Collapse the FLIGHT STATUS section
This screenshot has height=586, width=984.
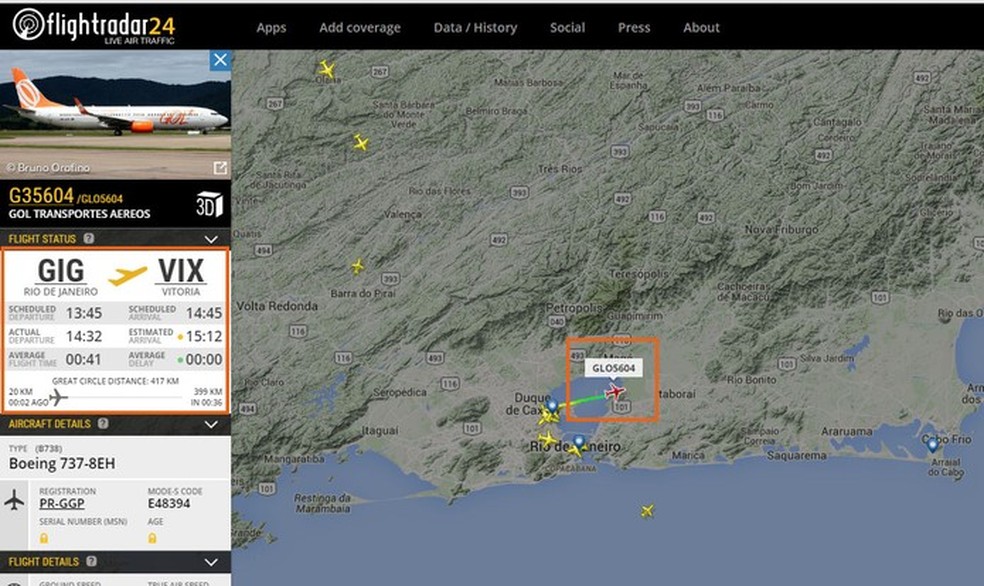(211, 239)
